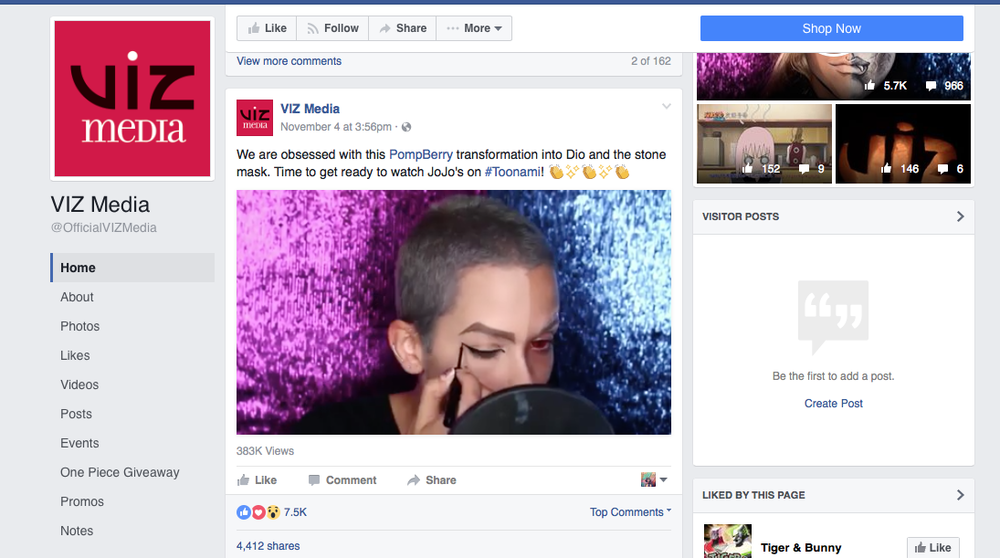Open Tiger & Bunny page name
The image size is (1000, 558).
tap(800, 548)
